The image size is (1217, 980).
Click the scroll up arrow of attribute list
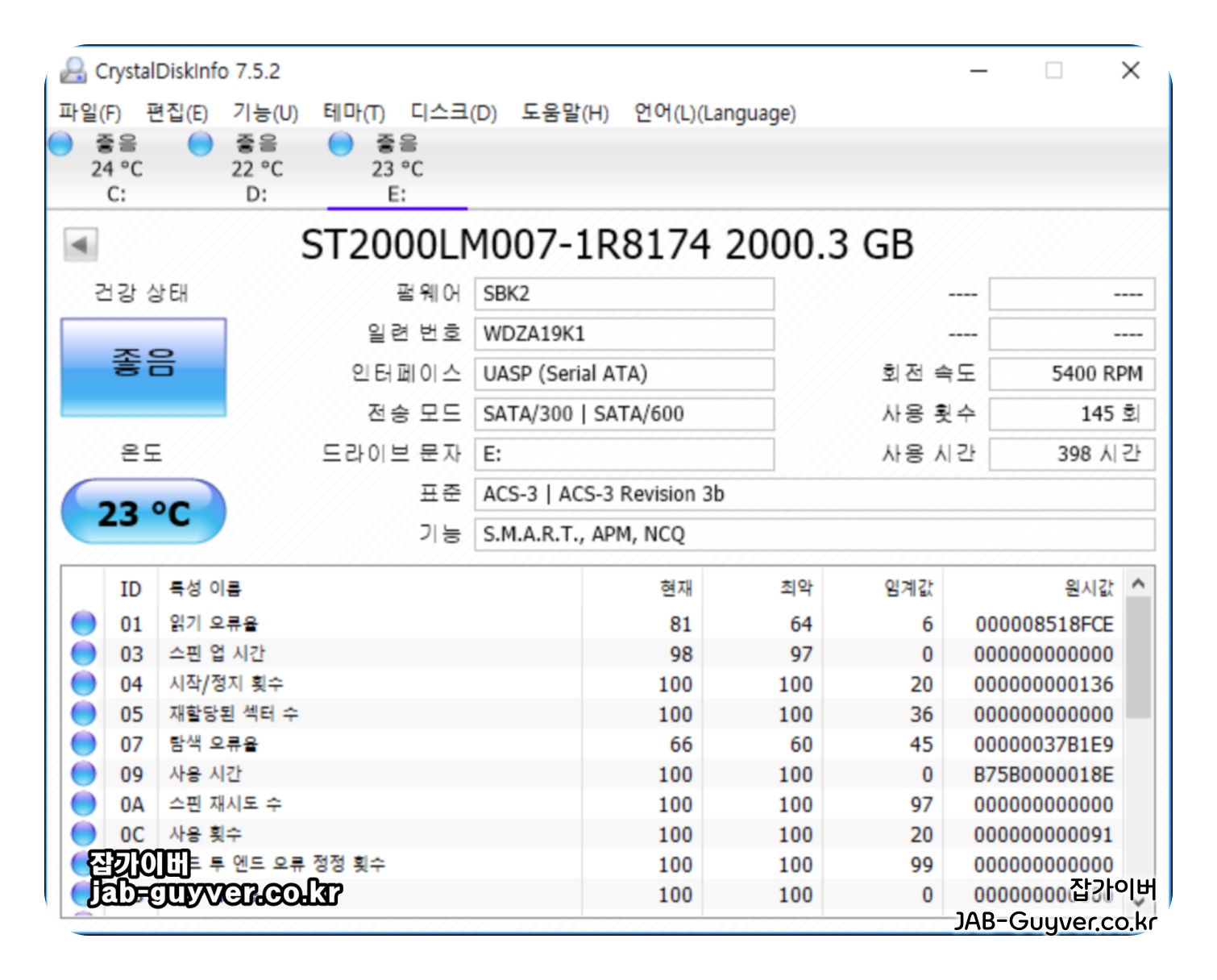coord(1138,583)
